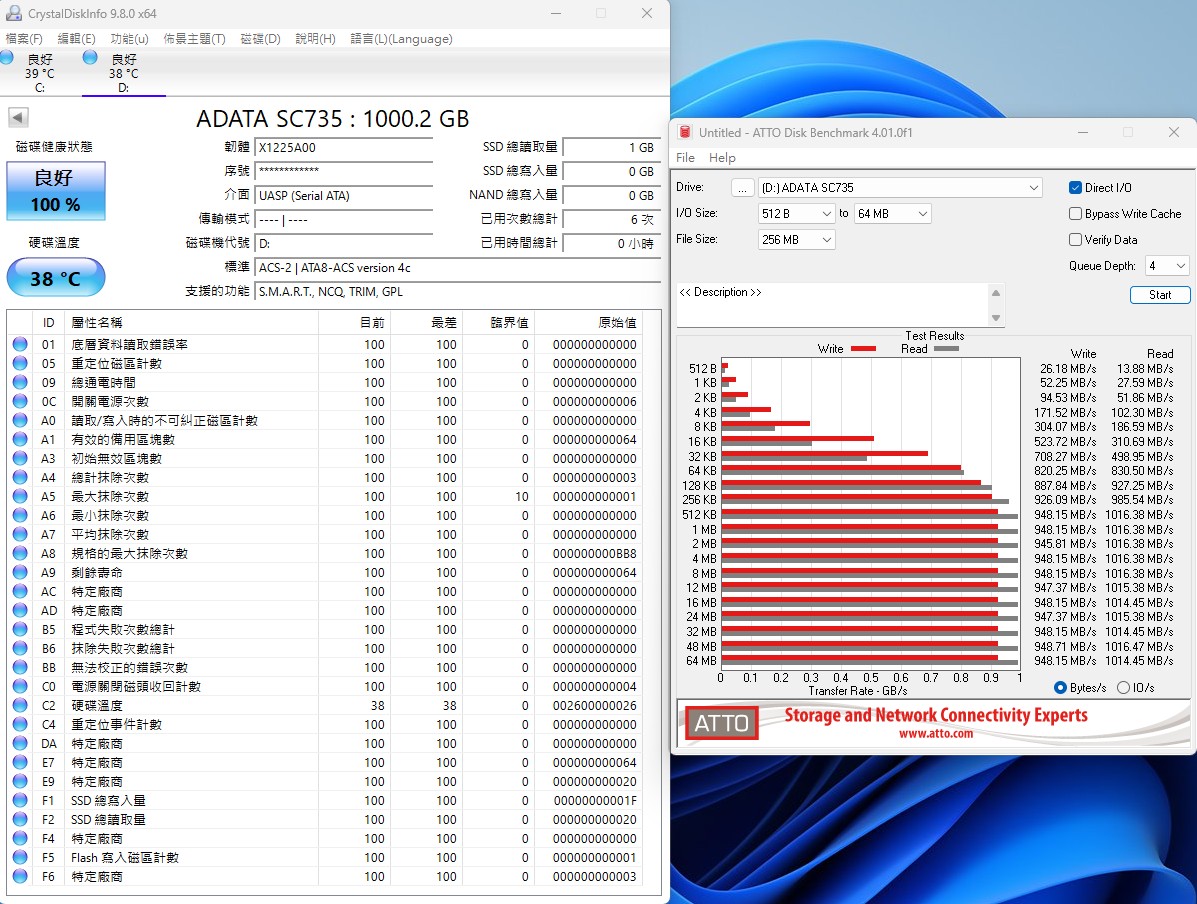
Task: Click the description box scroll up arrow
Action: pos(995,293)
